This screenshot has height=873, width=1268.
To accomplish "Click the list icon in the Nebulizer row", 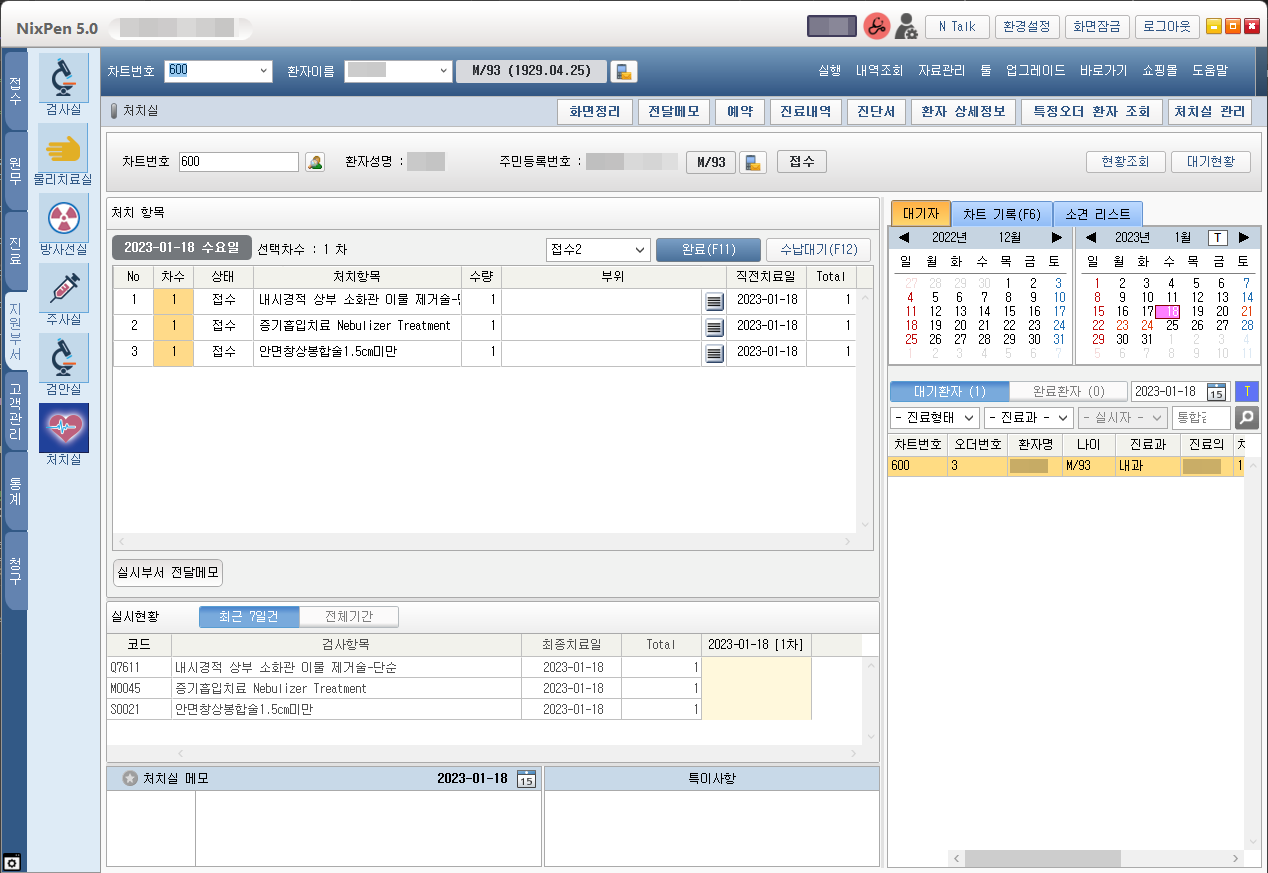I will tap(714, 327).
